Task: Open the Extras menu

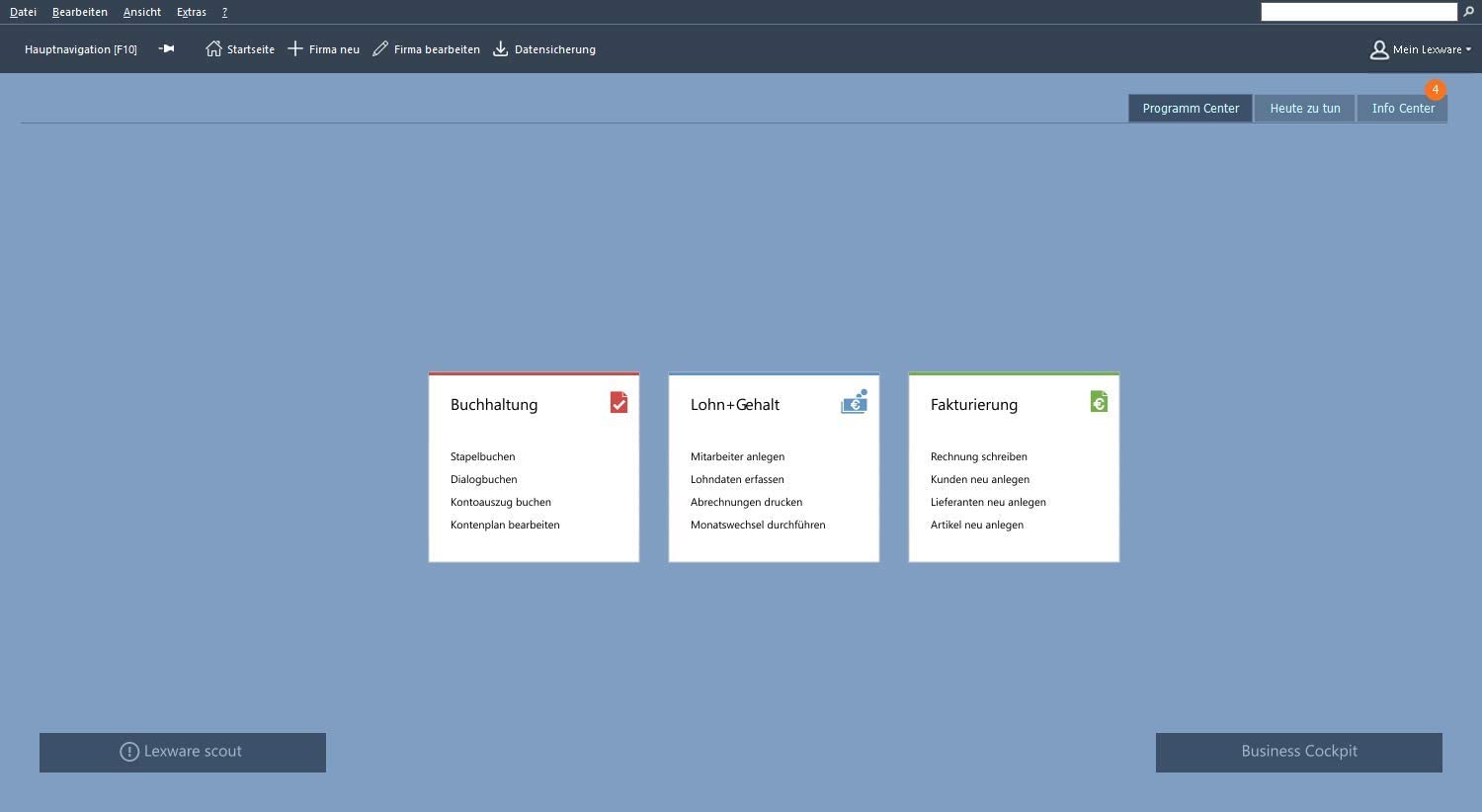Action: point(191,12)
